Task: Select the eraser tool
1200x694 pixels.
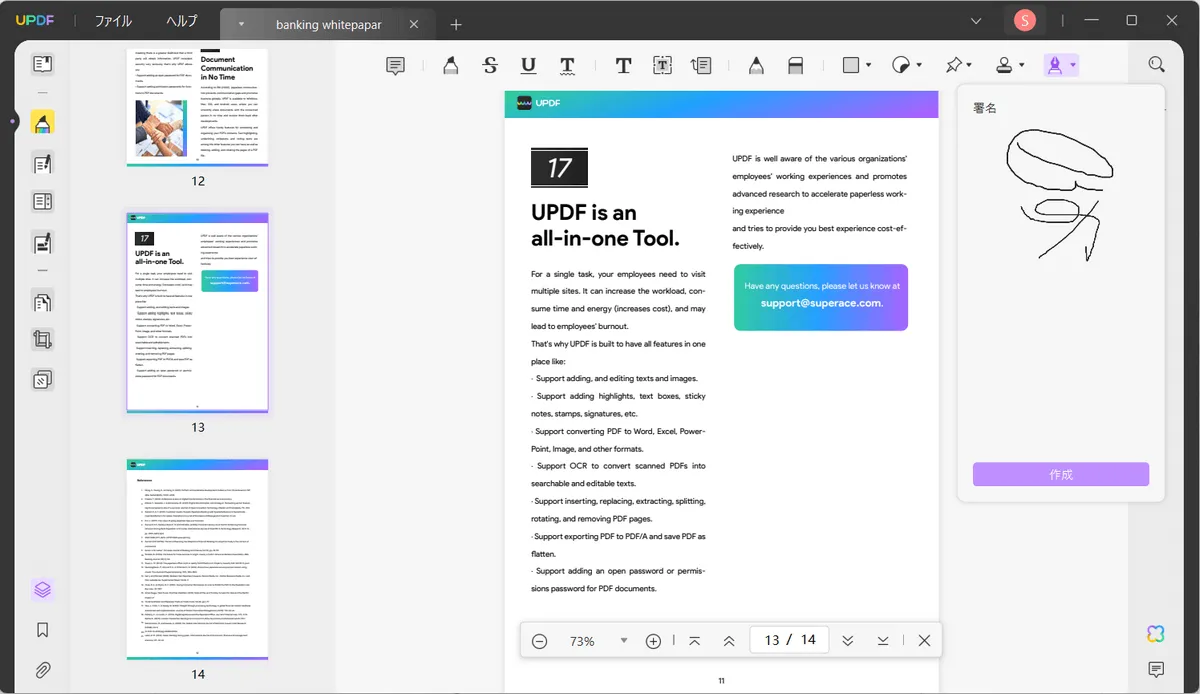Action: coord(796,66)
